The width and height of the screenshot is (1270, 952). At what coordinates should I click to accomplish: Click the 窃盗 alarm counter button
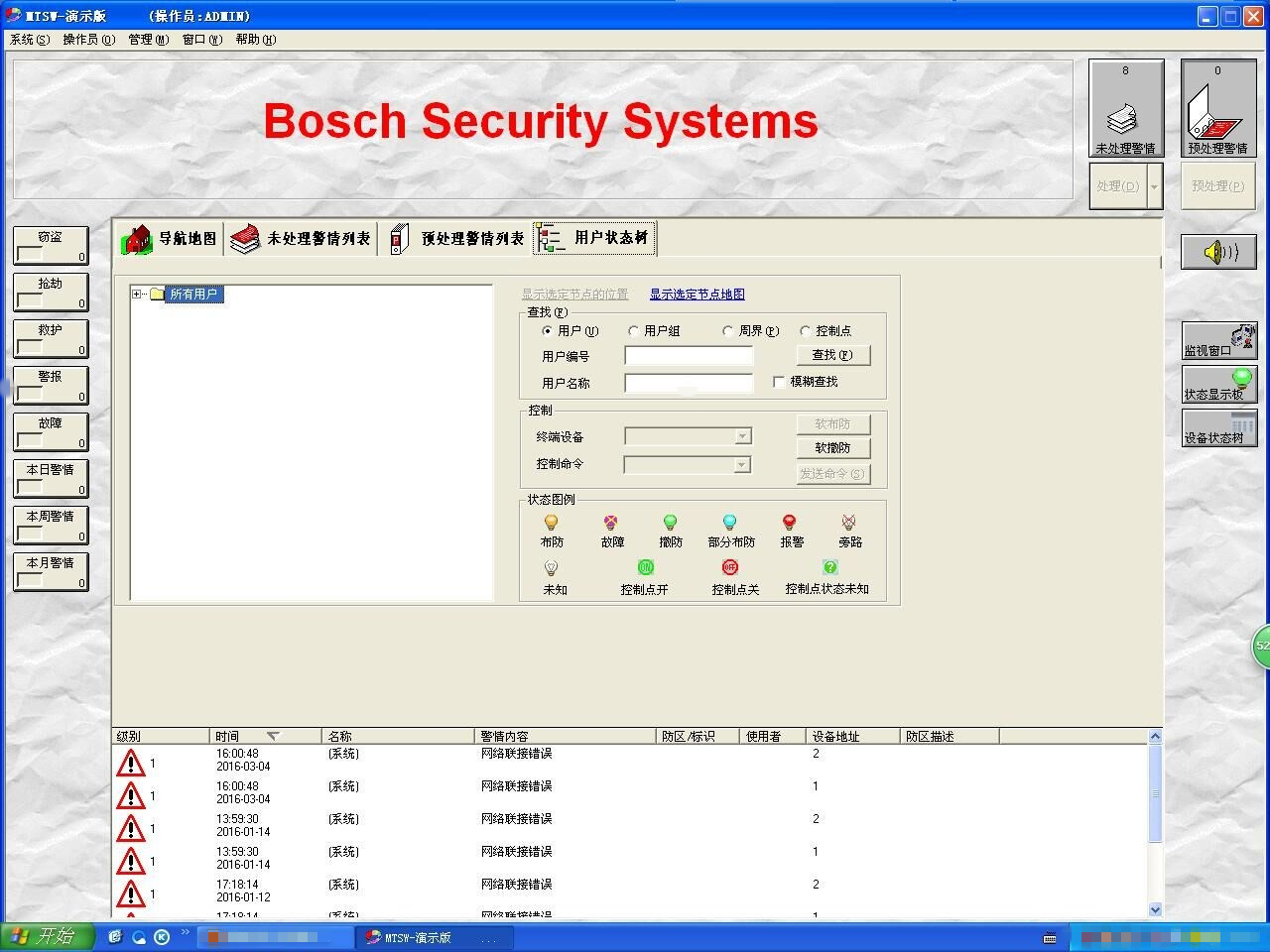(x=51, y=245)
